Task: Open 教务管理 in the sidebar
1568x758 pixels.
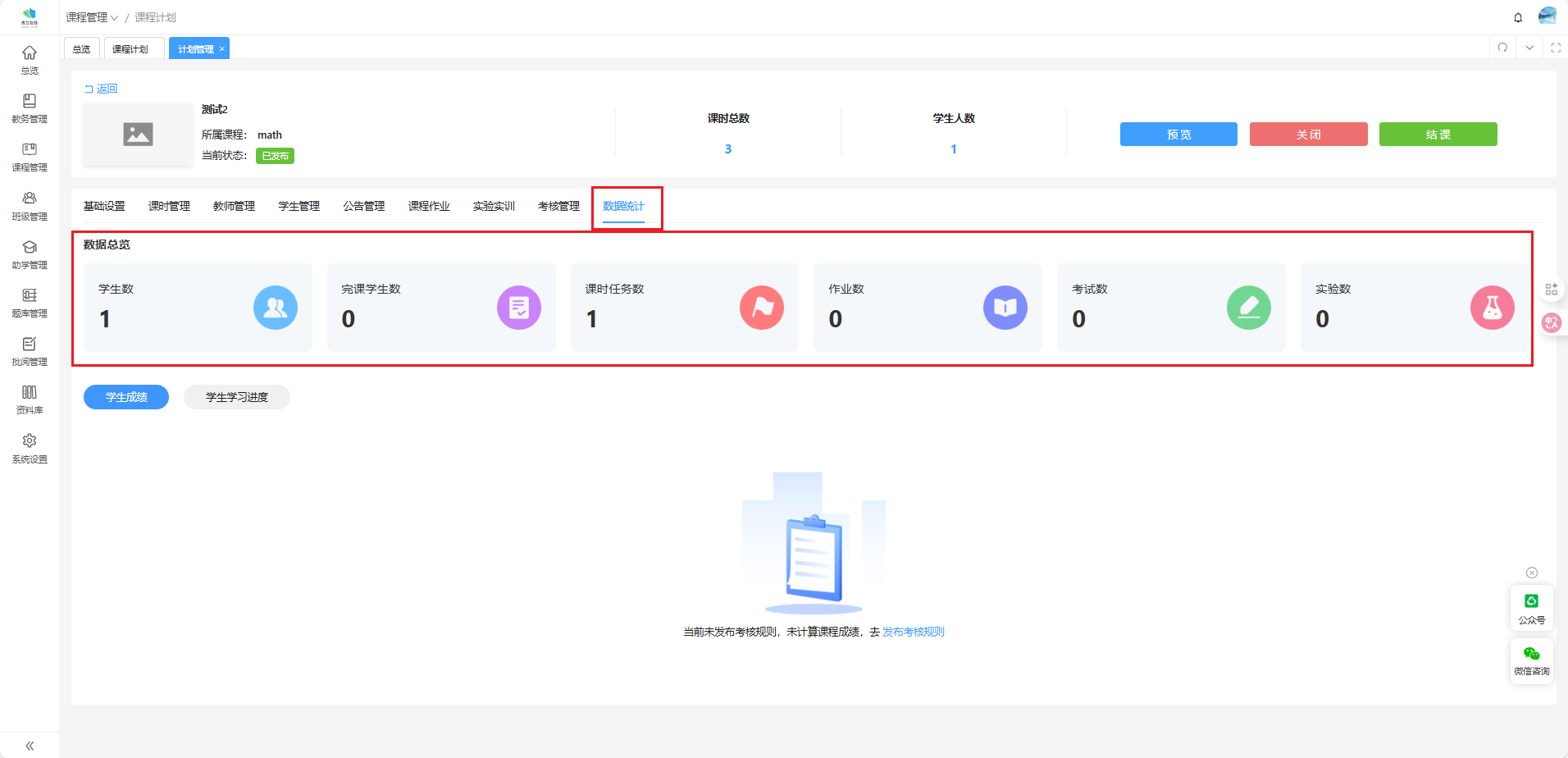Action: (30, 108)
